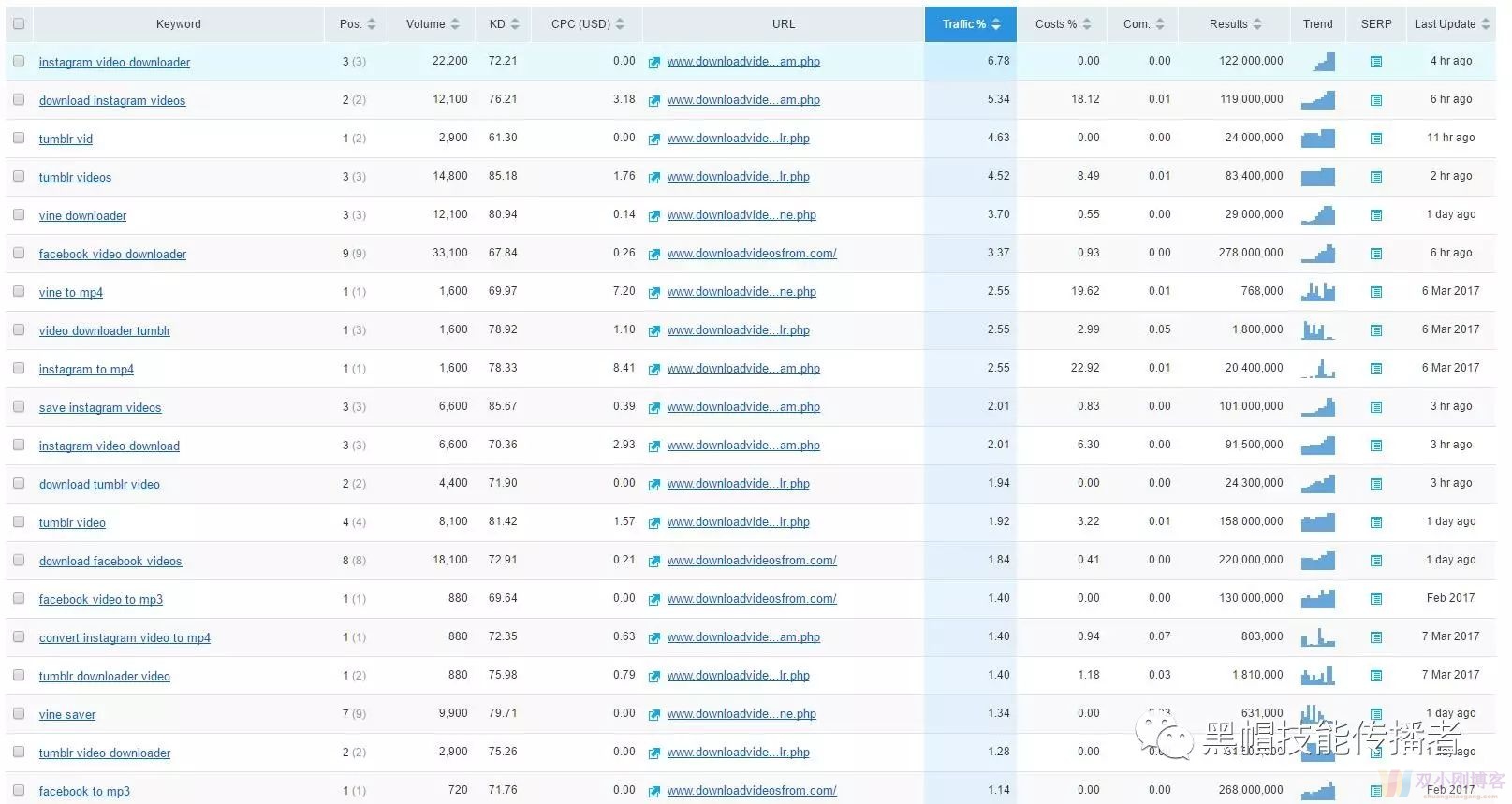Check the vine downloader row checkbox

tap(19, 214)
